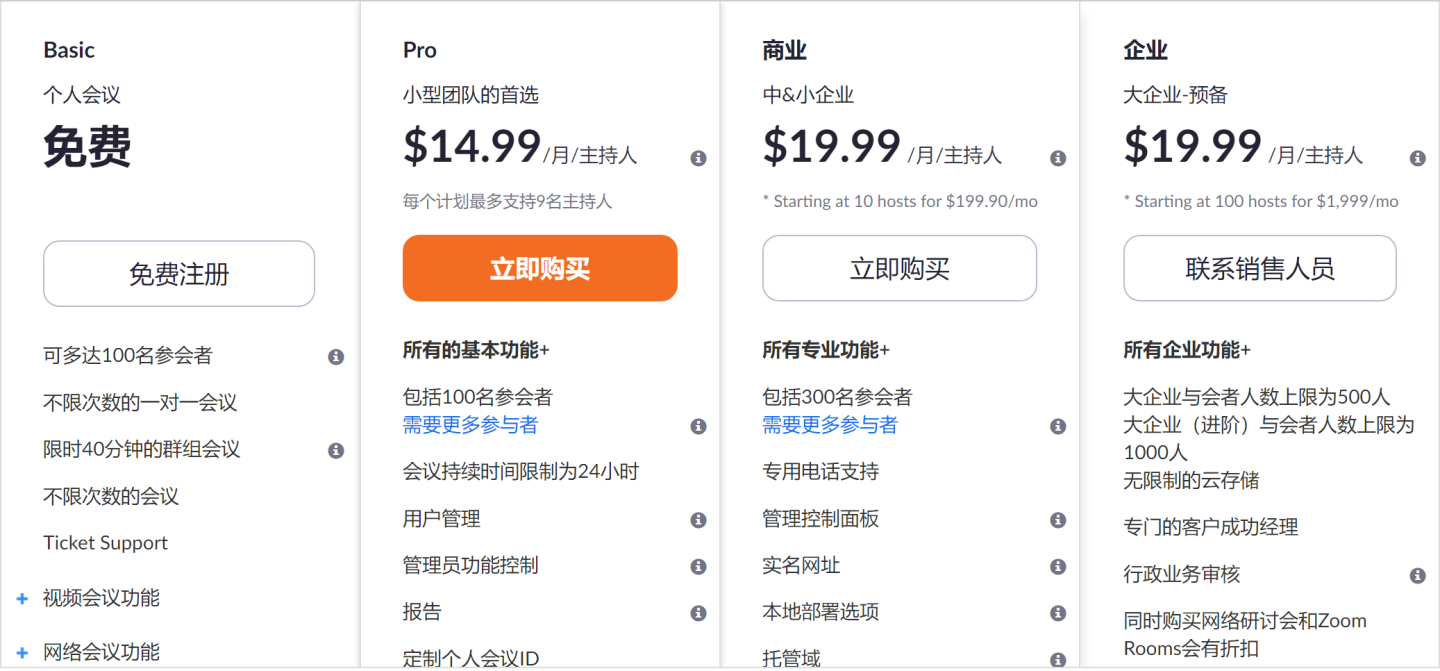Click info icon next to 用户管理
The height and width of the screenshot is (671, 1440).
698,520
